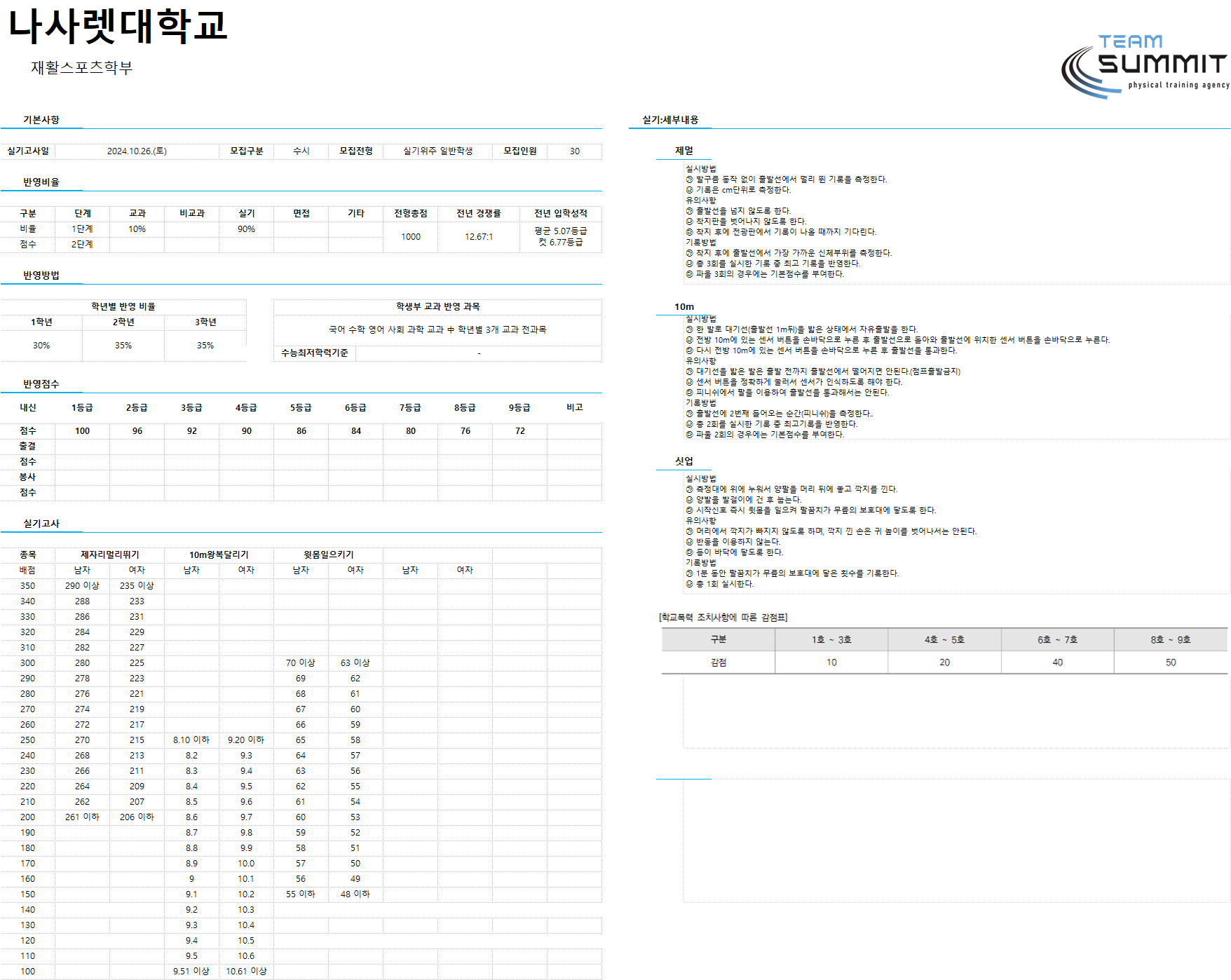
Task: Click the 반영방법 section header
Action: pyautogui.click(x=41, y=275)
